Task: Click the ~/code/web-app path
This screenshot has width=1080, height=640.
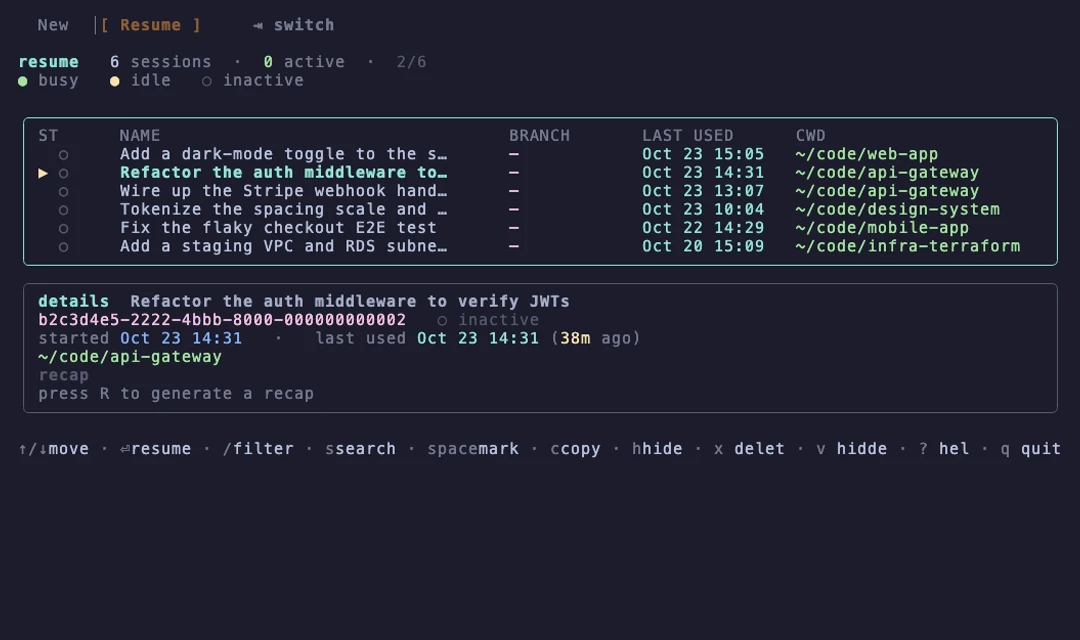Action: coord(866,154)
